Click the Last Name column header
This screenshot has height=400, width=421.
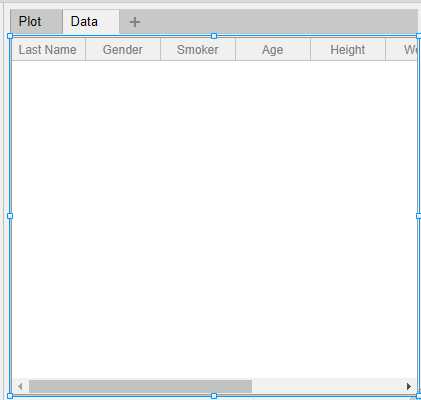(48, 50)
